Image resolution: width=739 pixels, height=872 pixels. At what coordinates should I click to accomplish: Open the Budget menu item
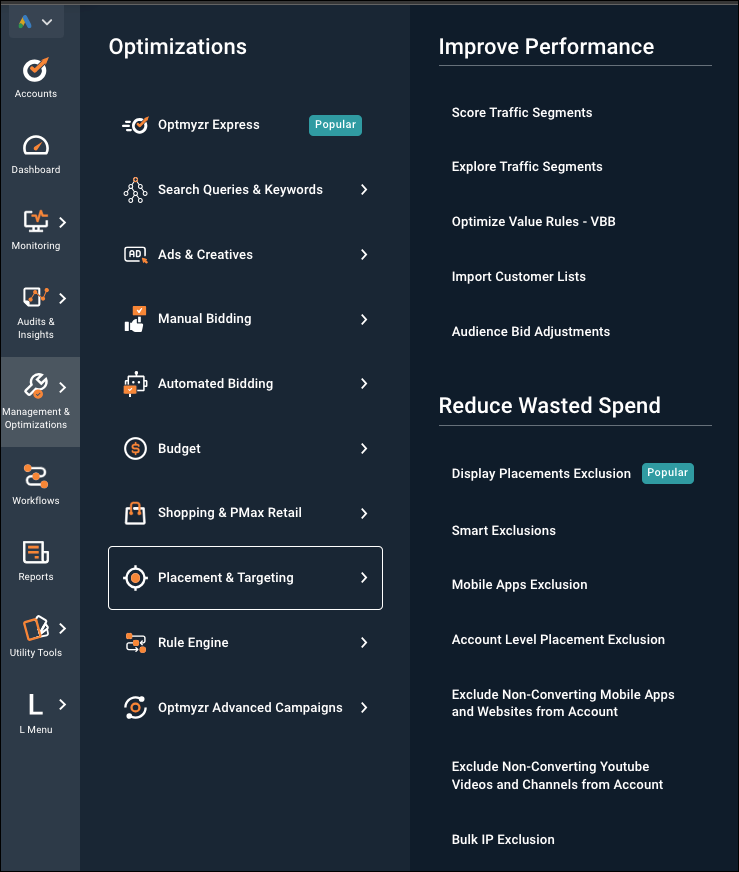(245, 448)
